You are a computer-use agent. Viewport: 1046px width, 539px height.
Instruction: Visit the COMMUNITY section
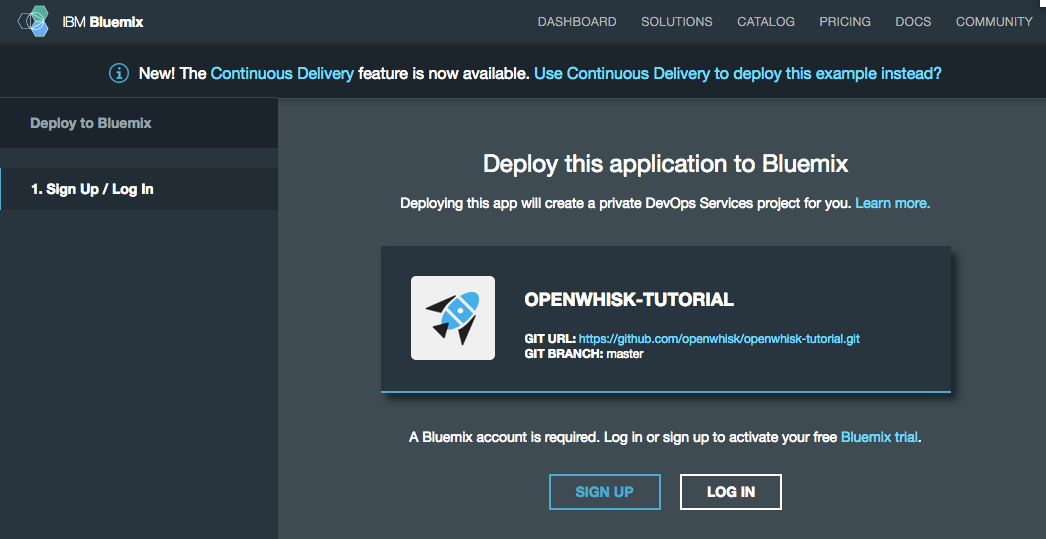(994, 22)
